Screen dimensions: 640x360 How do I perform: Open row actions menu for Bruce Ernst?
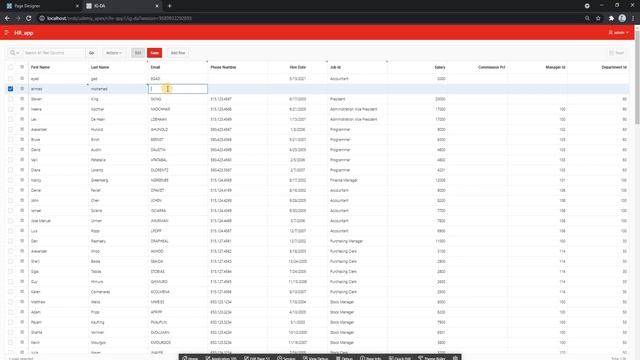[x=22, y=140]
